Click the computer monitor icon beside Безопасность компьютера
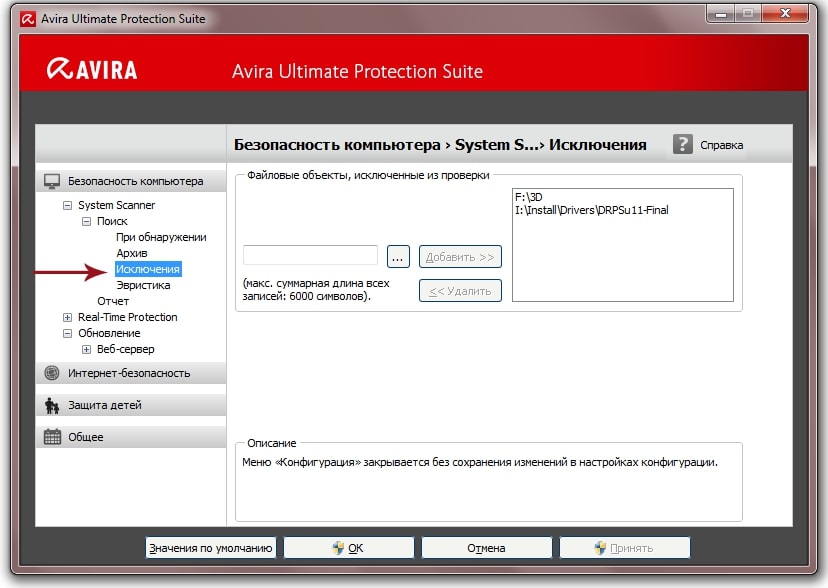Viewport: 828px width, 588px height. [52, 181]
